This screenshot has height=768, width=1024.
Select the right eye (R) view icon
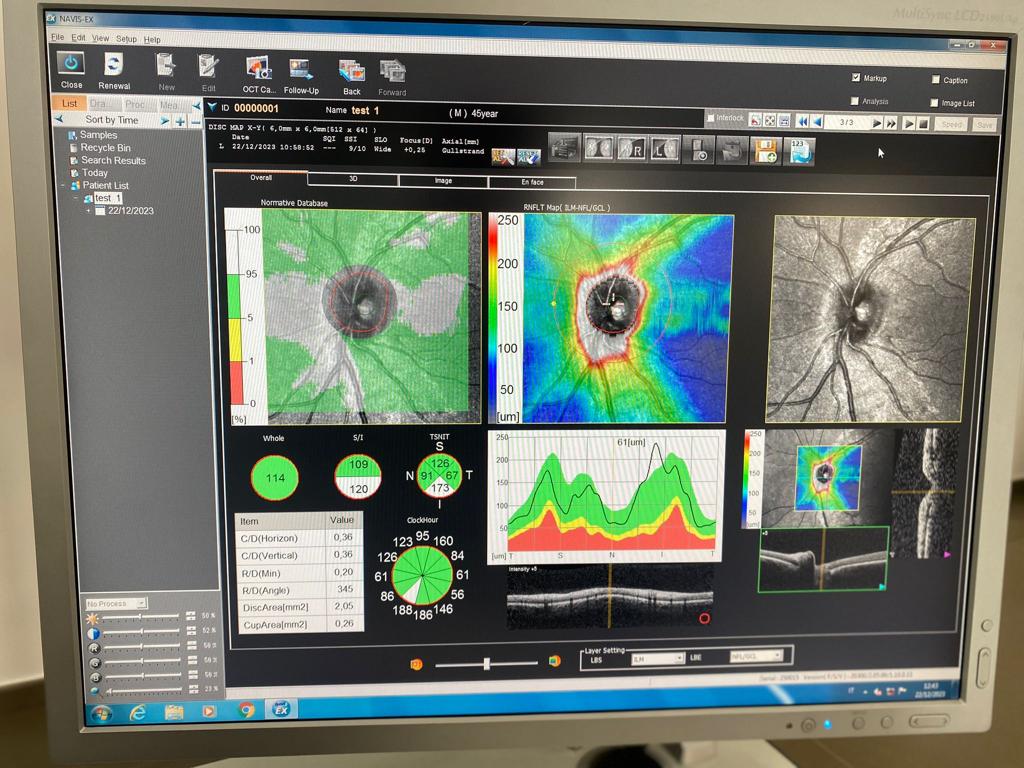631,150
